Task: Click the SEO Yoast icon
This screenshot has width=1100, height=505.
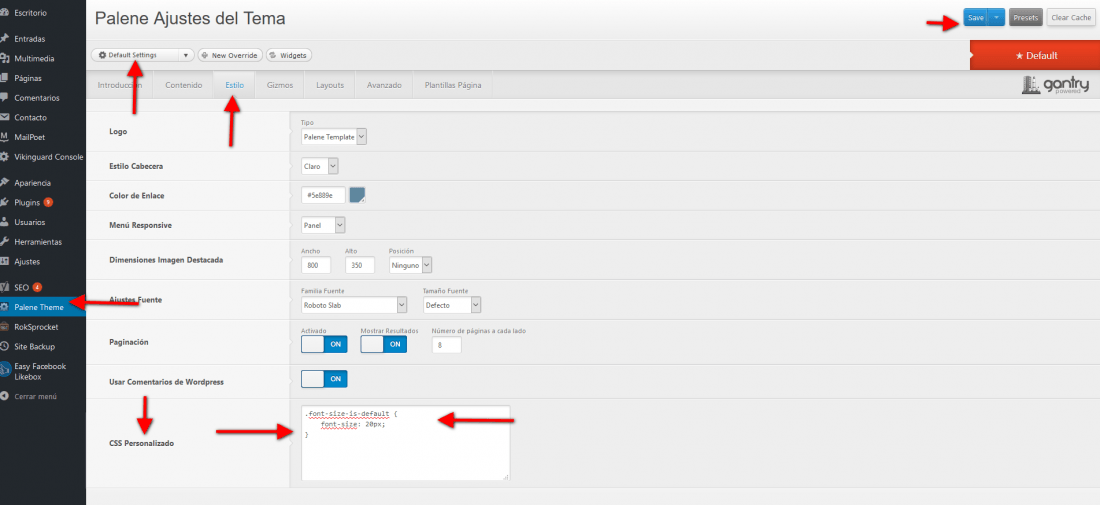Action: (5, 287)
